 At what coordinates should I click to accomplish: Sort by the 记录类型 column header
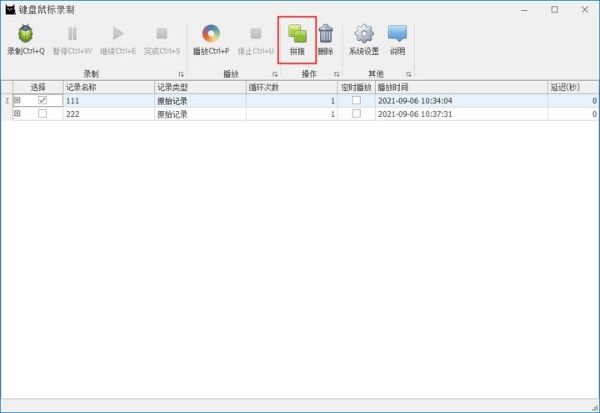point(200,87)
